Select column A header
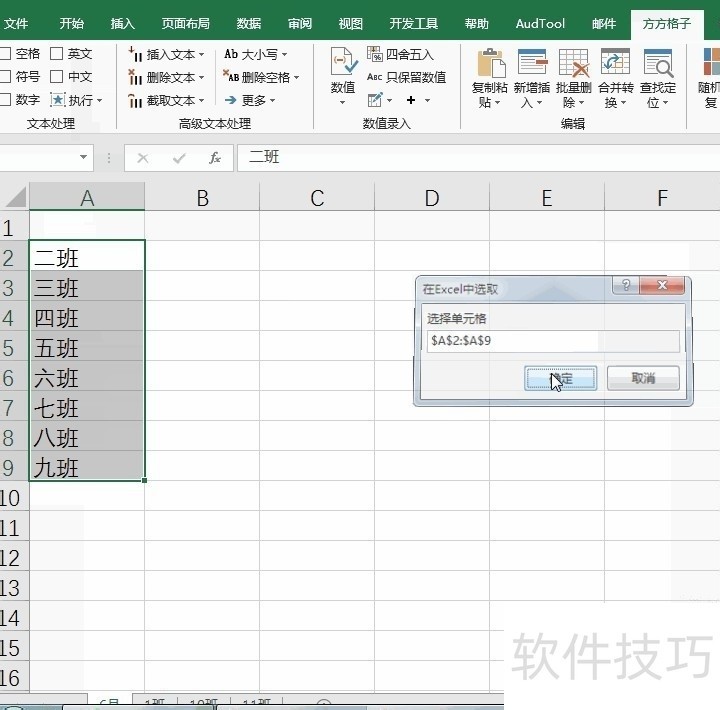 87,198
